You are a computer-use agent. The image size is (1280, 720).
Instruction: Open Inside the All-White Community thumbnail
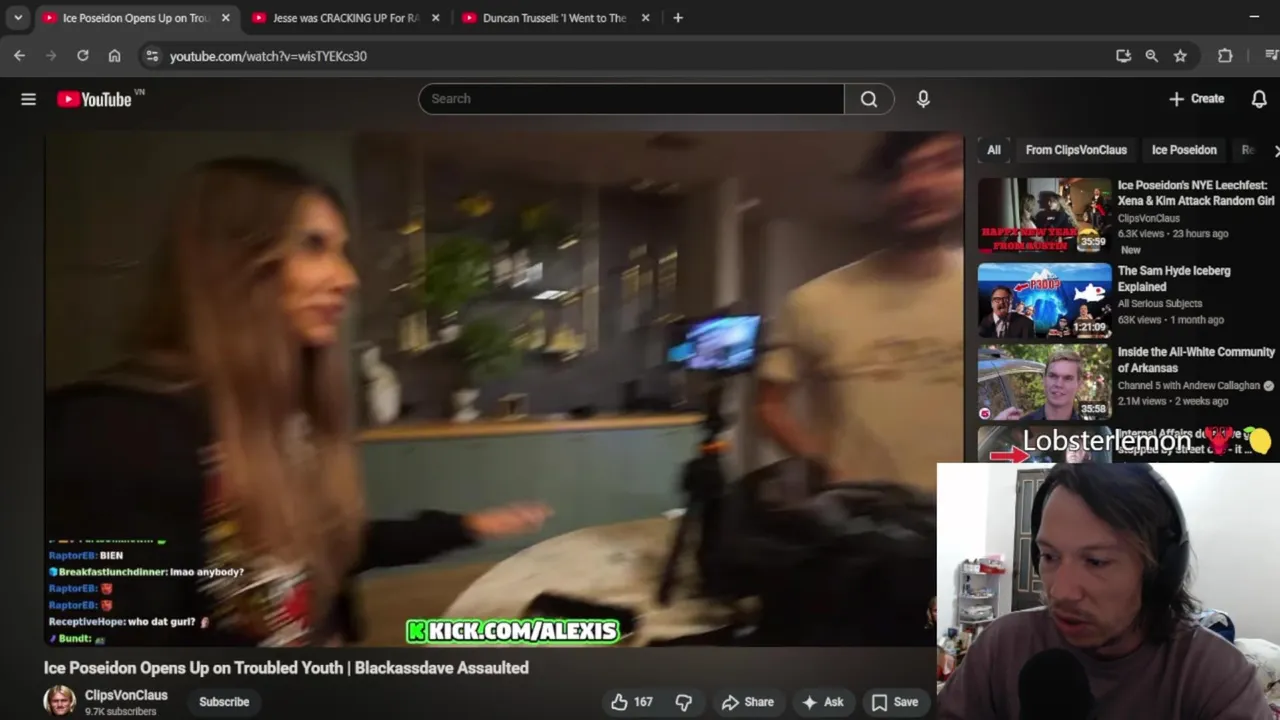[1044, 382]
